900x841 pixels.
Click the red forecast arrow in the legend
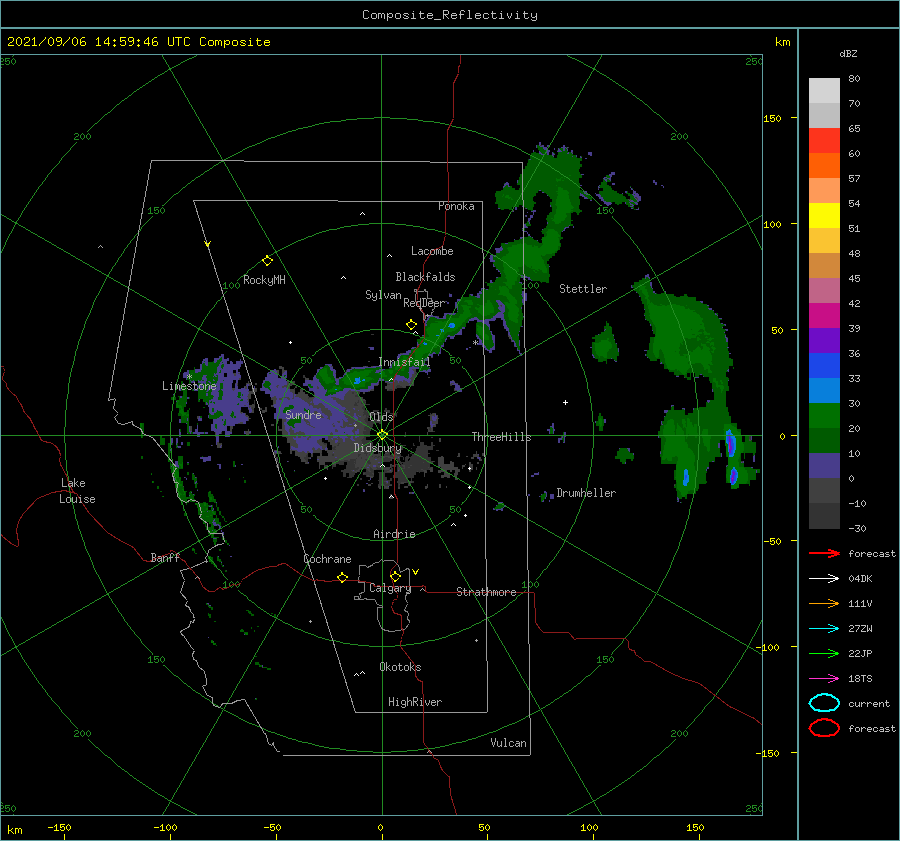pyautogui.click(x=824, y=553)
